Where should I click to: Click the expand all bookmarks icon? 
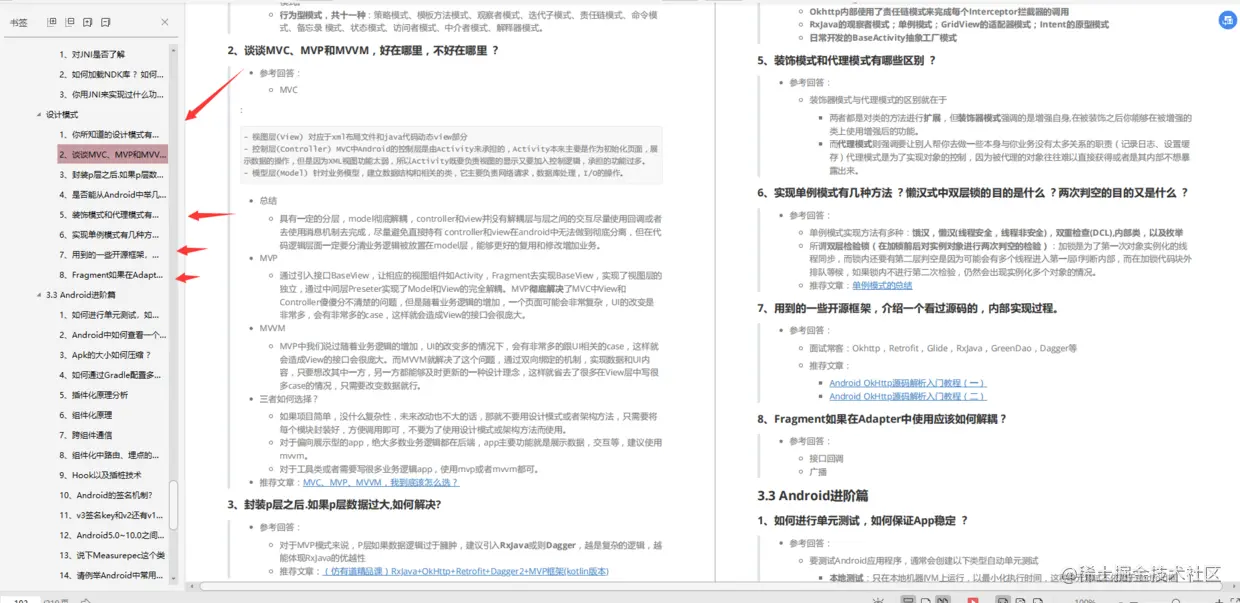coord(53,22)
